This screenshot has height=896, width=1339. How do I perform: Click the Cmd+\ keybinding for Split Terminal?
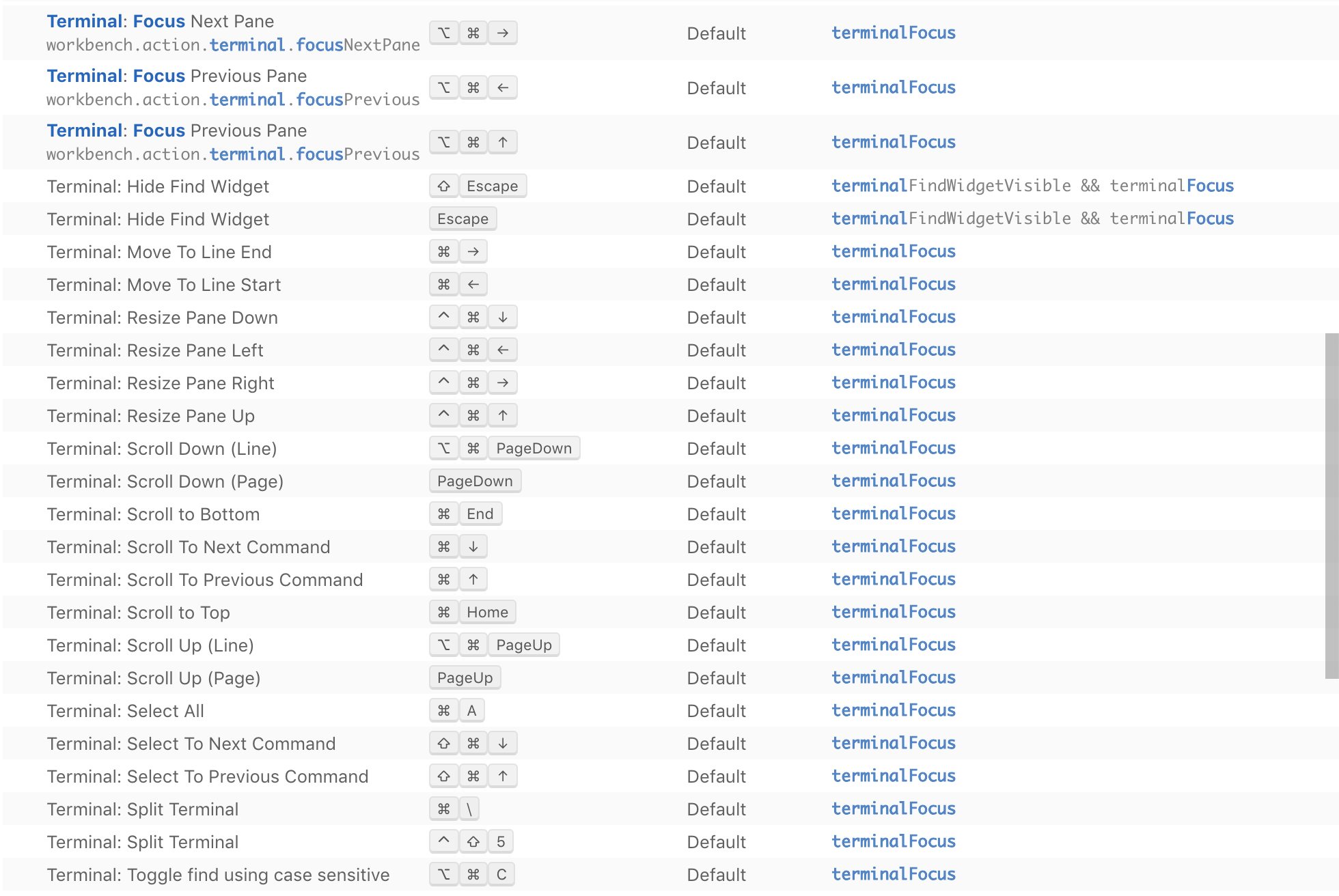click(x=454, y=809)
